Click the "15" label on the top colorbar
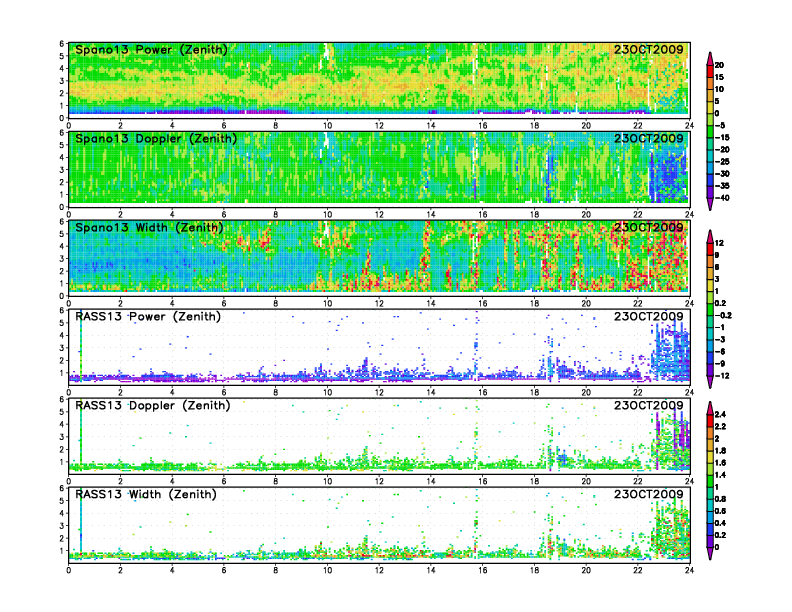This screenshot has width=792, height=612. coord(719,77)
